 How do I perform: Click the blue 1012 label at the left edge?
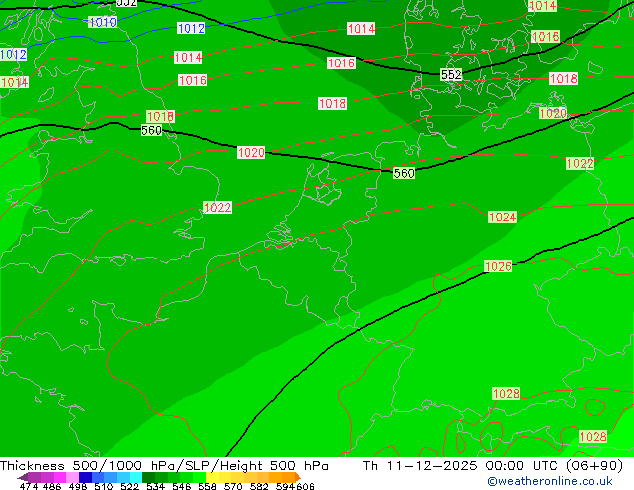coord(13,54)
